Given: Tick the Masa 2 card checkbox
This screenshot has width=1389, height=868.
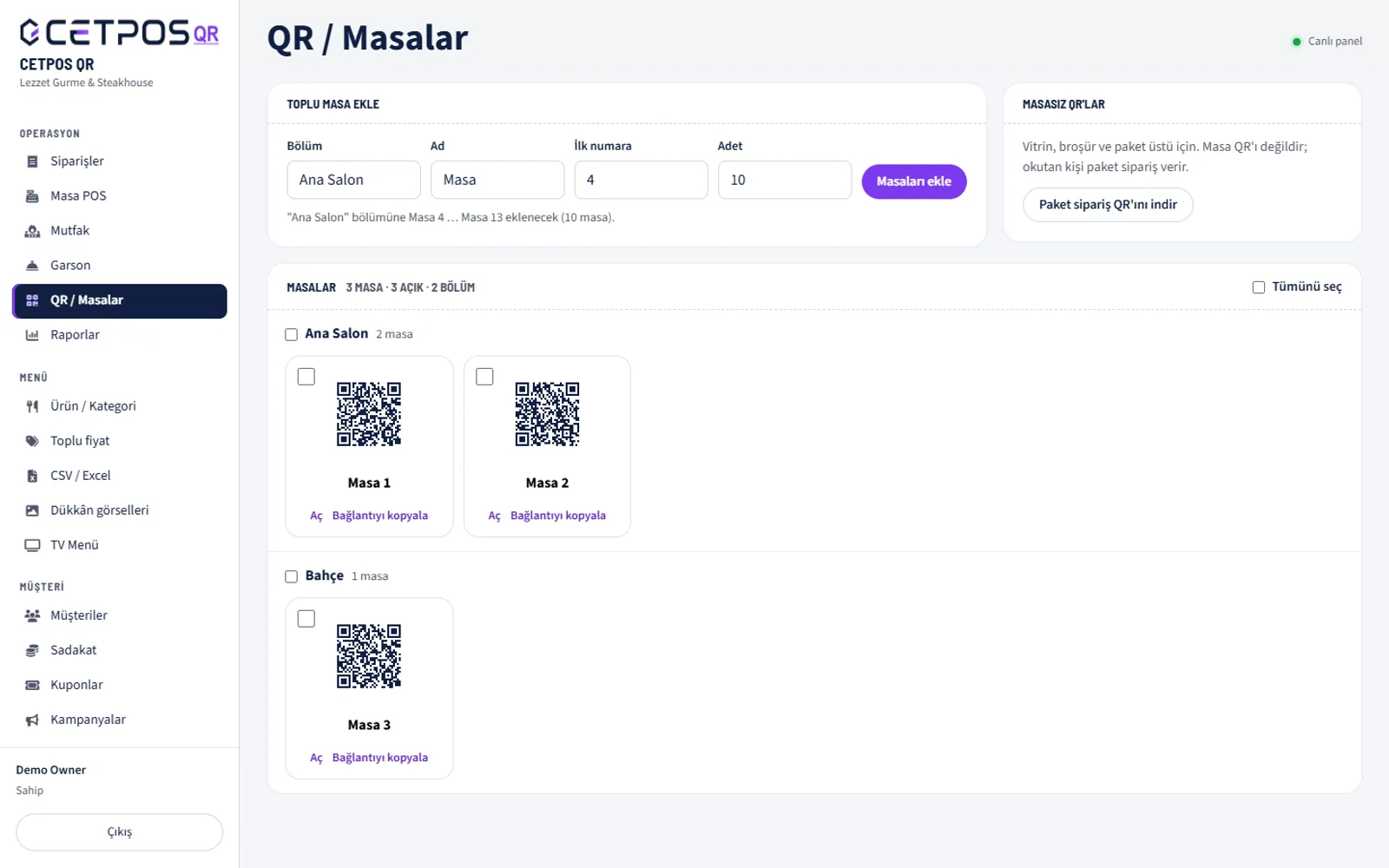Looking at the screenshot, I should click(484, 377).
